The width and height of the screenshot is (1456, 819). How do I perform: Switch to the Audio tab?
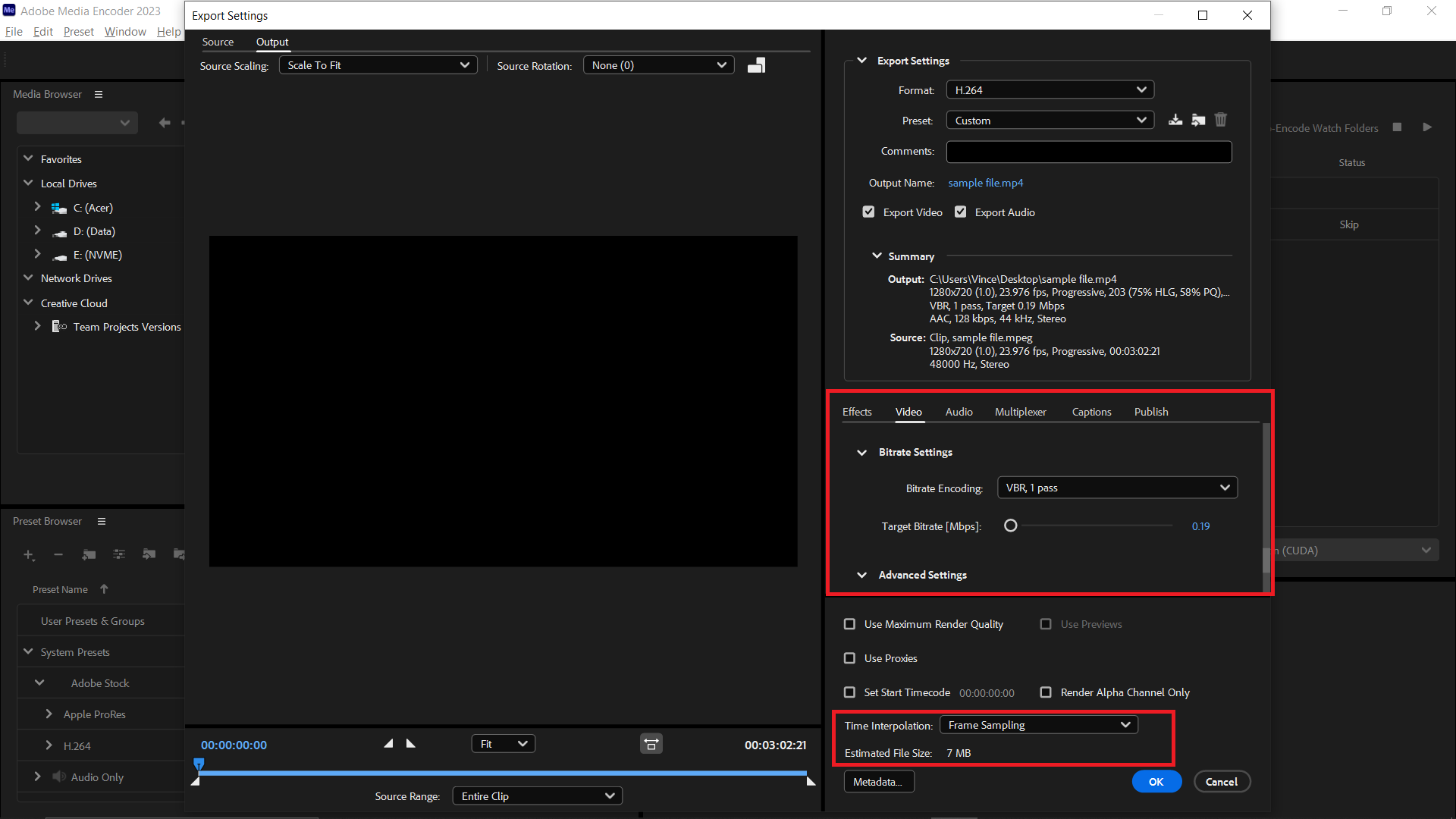point(958,411)
